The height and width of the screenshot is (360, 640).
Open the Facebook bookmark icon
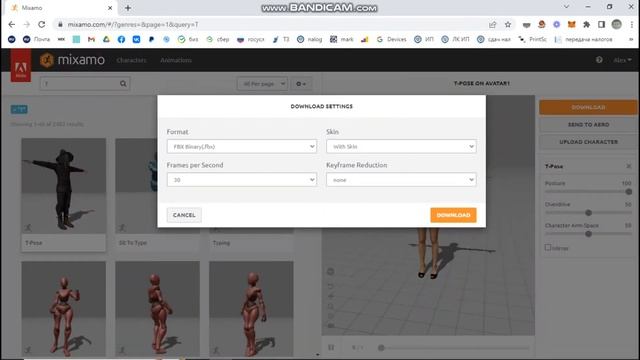pos(121,39)
